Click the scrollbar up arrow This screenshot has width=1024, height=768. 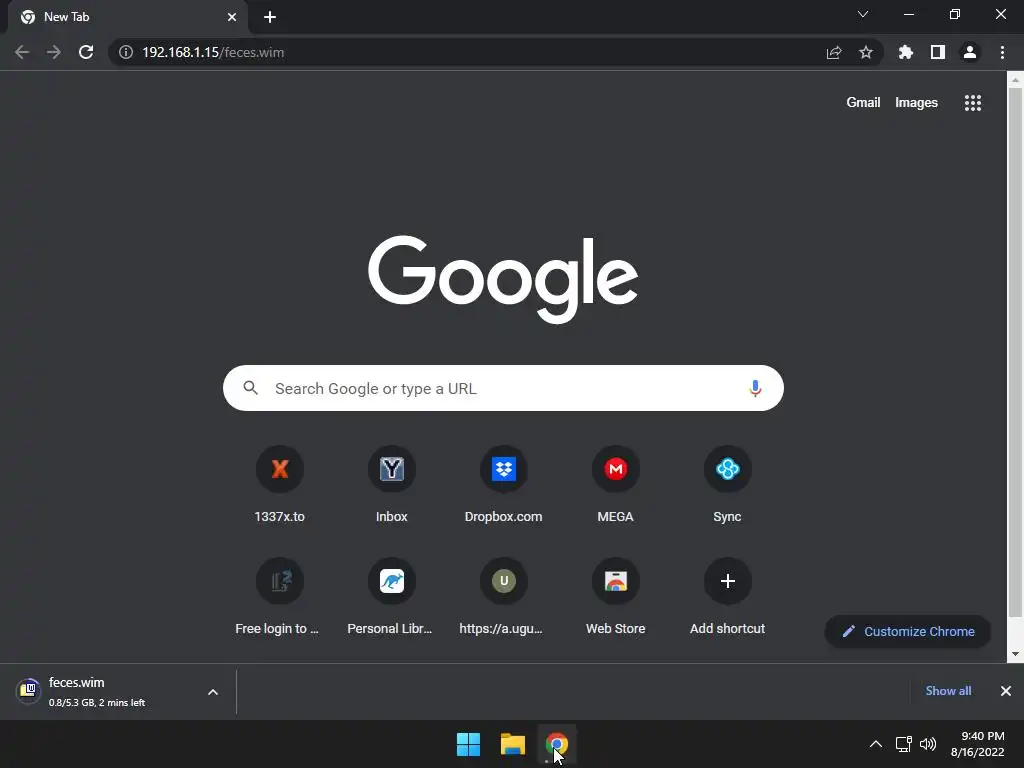(x=1015, y=80)
